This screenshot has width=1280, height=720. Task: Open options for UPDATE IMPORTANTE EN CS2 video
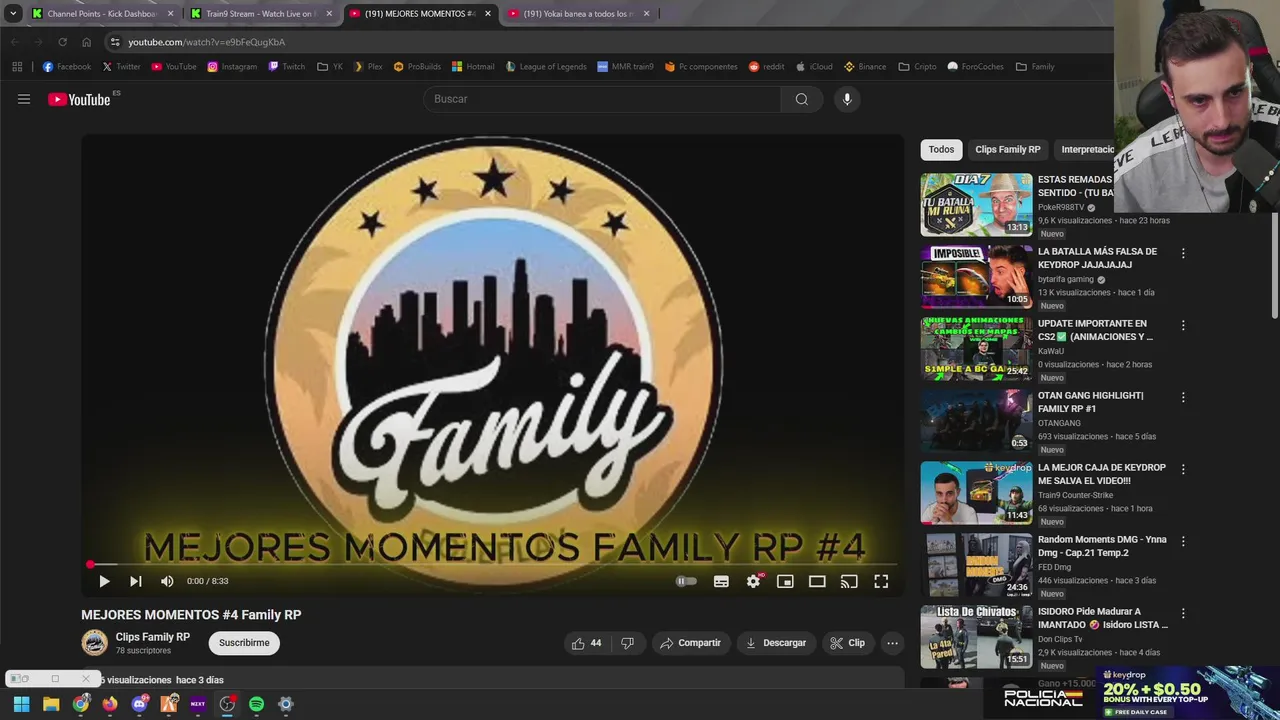(1183, 326)
